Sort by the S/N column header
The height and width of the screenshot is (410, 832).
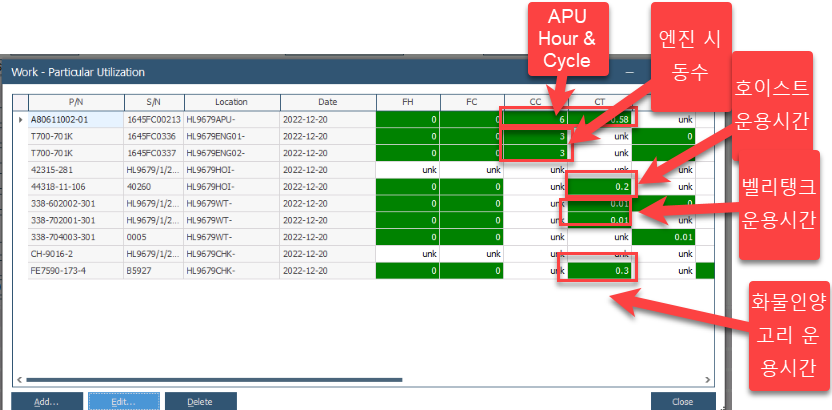153,102
